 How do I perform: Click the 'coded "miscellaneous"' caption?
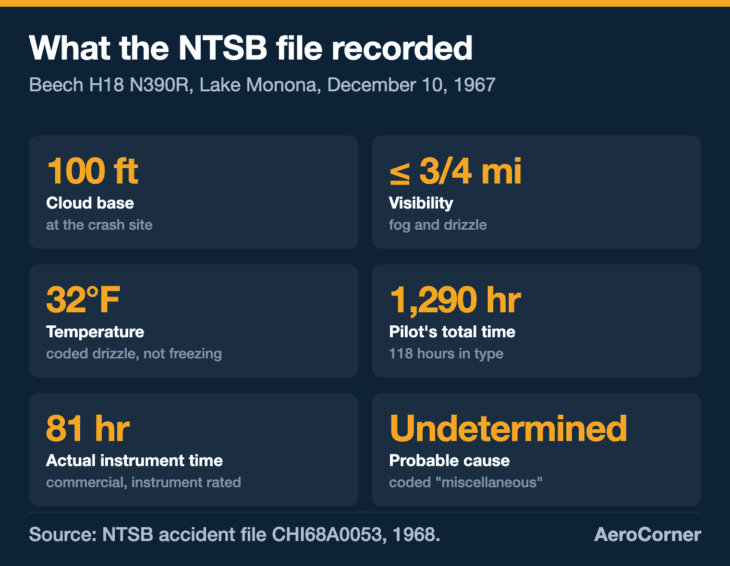coord(466,482)
